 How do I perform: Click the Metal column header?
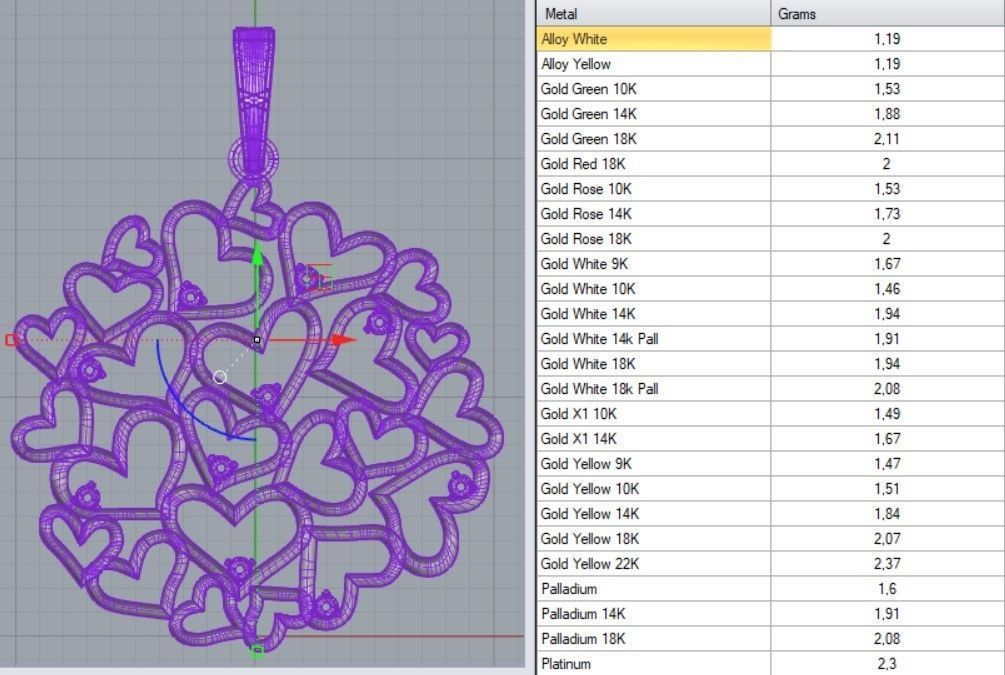point(653,13)
